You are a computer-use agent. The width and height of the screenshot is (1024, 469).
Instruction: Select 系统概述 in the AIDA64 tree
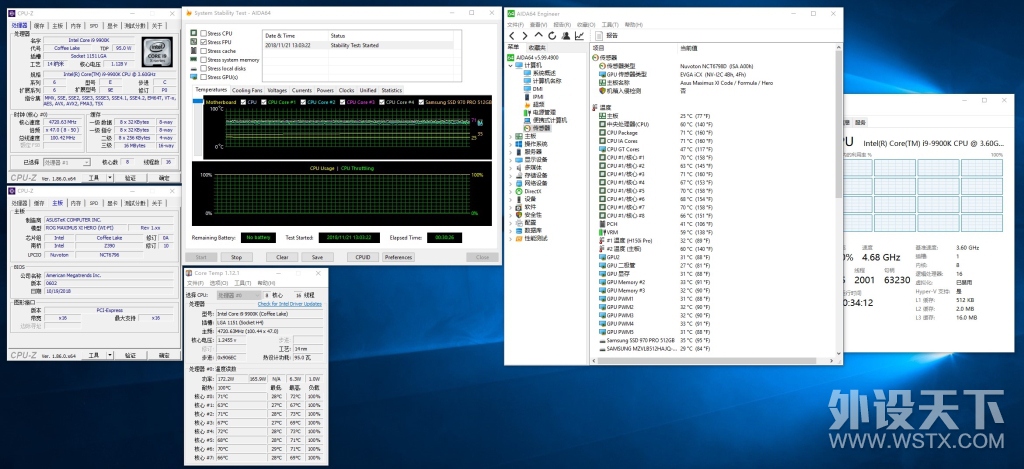click(539, 73)
